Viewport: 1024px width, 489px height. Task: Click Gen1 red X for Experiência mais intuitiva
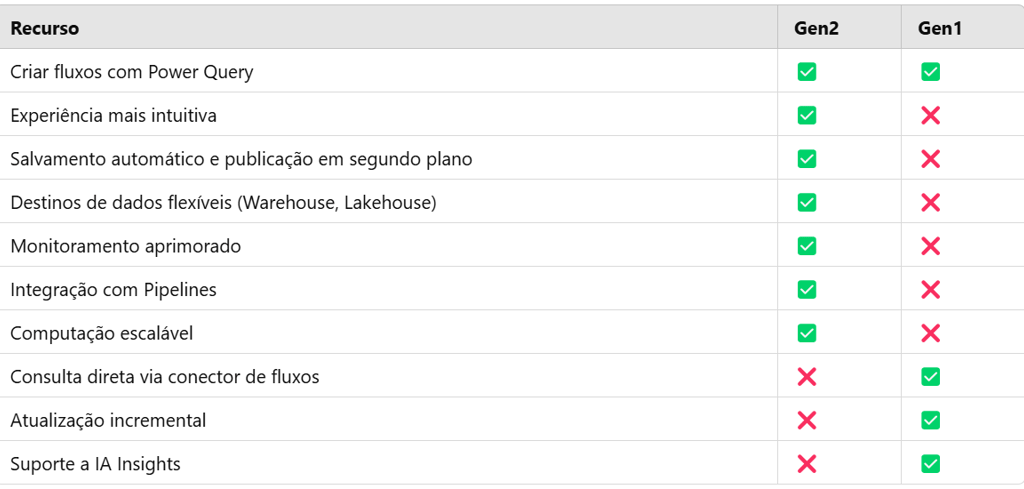[930, 115]
